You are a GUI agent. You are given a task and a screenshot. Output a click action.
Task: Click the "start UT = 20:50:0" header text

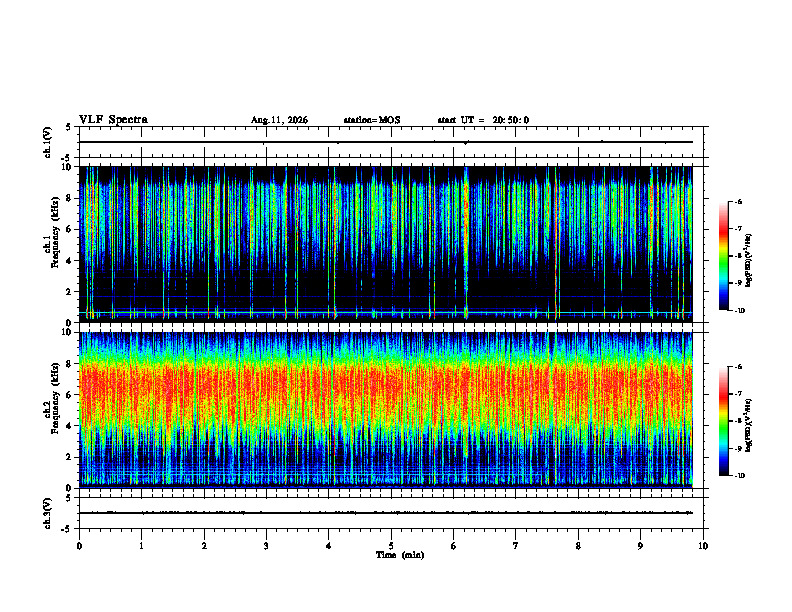point(483,120)
